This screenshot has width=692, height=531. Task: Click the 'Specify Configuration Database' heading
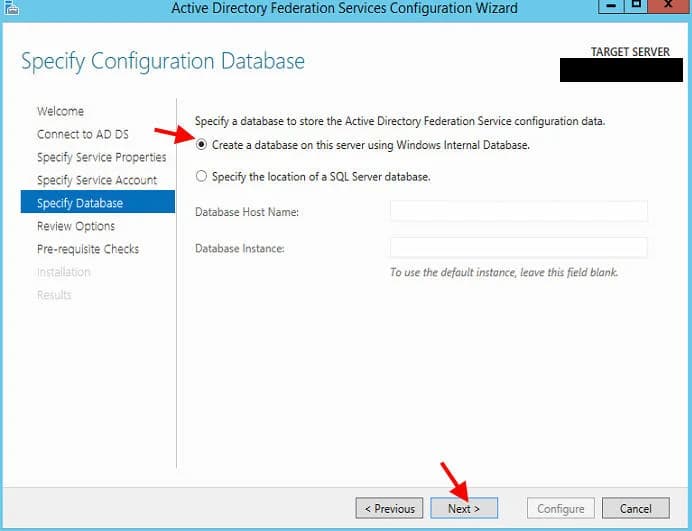point(163,61)
